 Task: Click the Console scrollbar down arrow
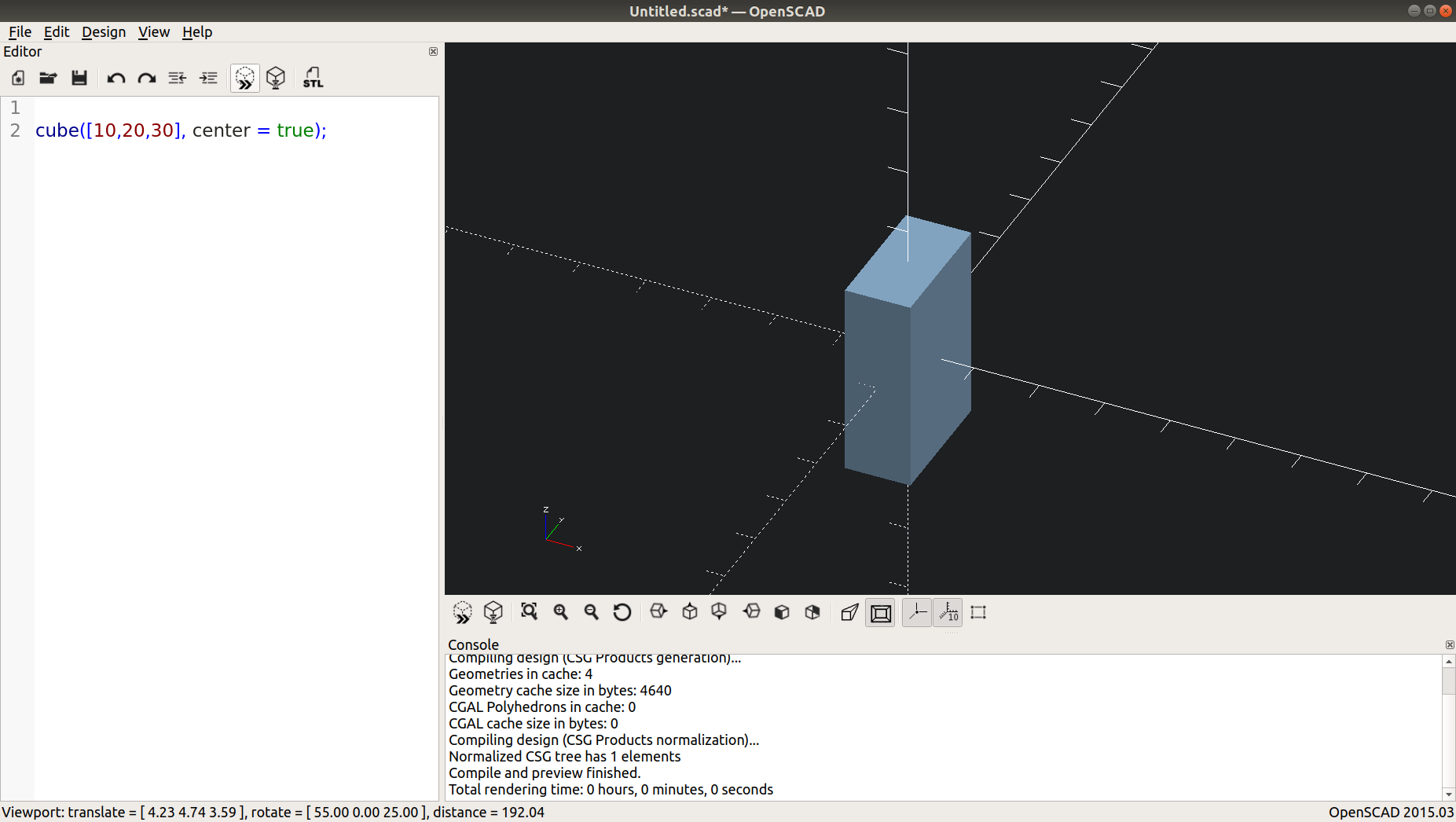click(1448, 794)
